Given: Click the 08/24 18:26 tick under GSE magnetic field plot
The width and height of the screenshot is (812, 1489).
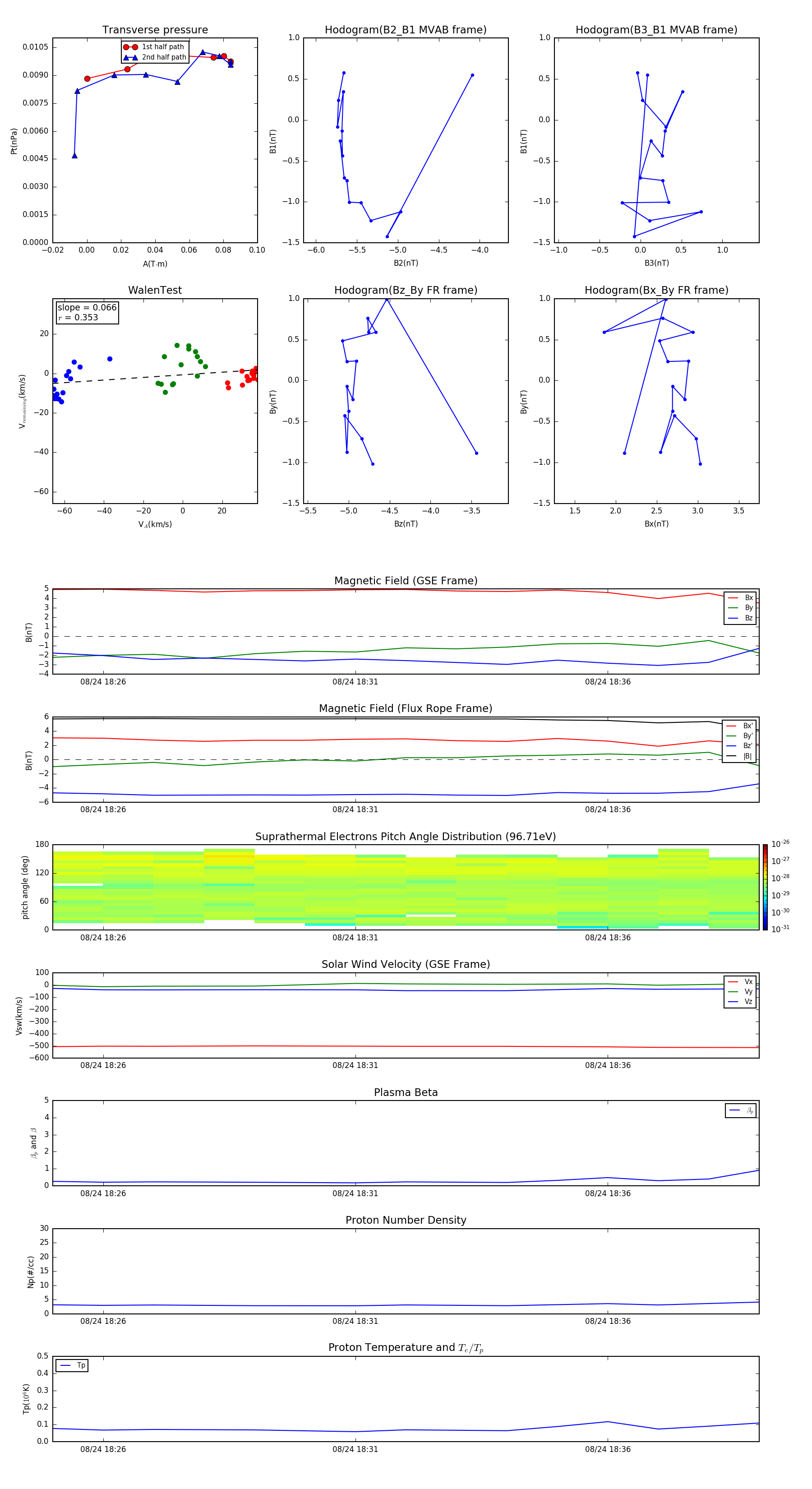Looking at the screenshot, I should click(x=103, y=681).
